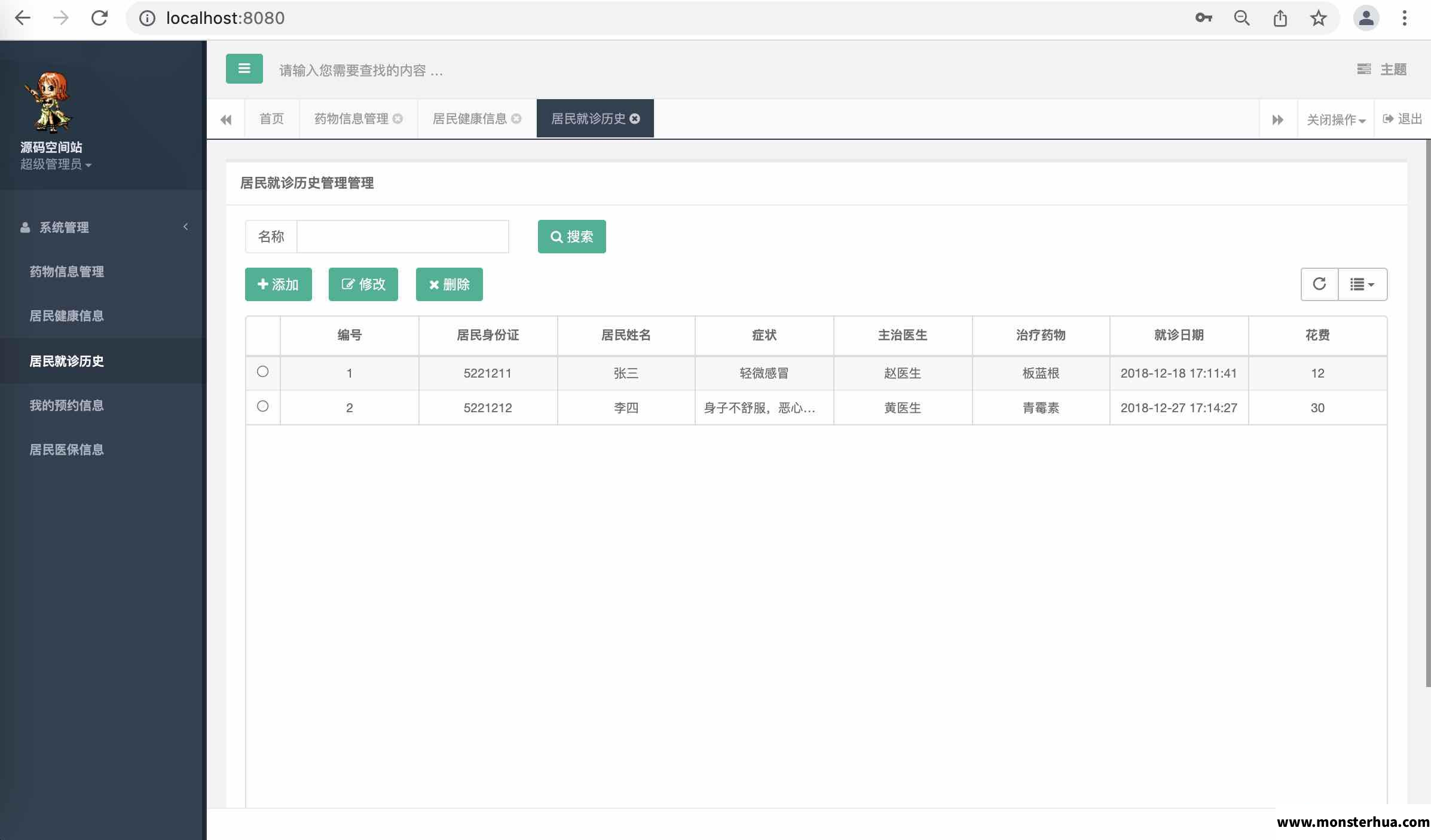Bookmark this page with star icon
The height and width of the screenshot is (840, 1431).
[1318, 18]
